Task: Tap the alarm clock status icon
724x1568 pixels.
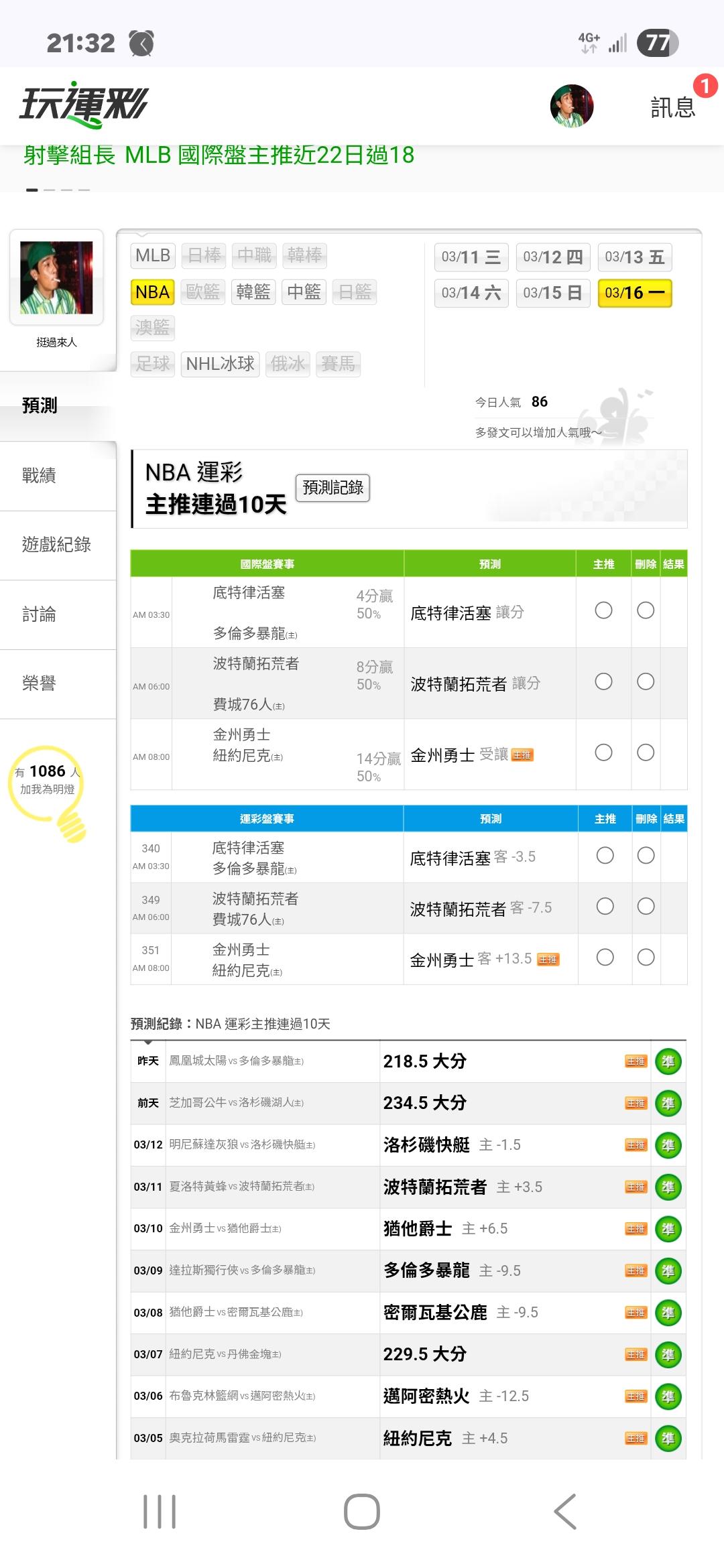Action: tap(141, 44)
